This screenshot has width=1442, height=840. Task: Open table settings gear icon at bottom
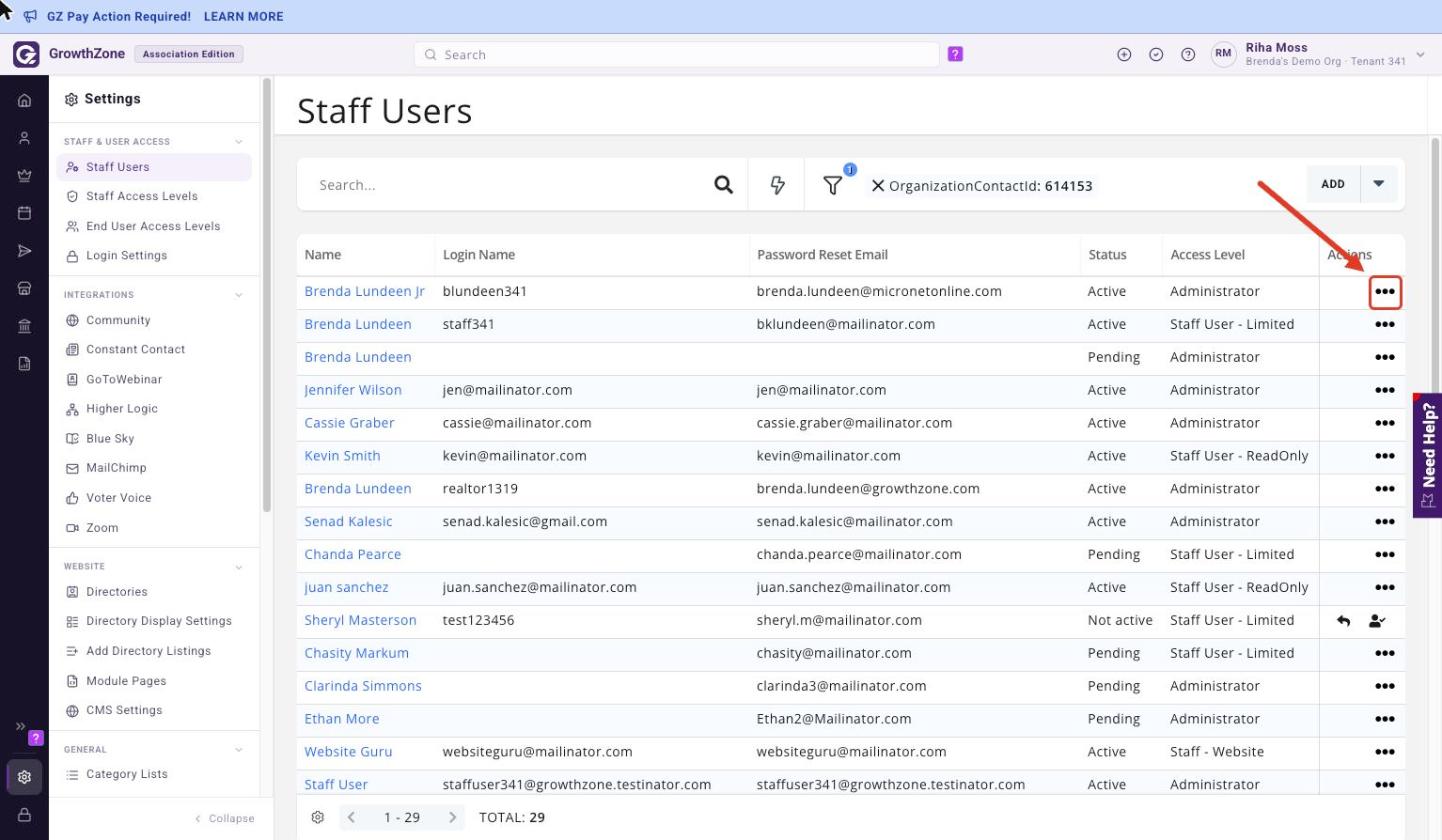coord(318,817)
